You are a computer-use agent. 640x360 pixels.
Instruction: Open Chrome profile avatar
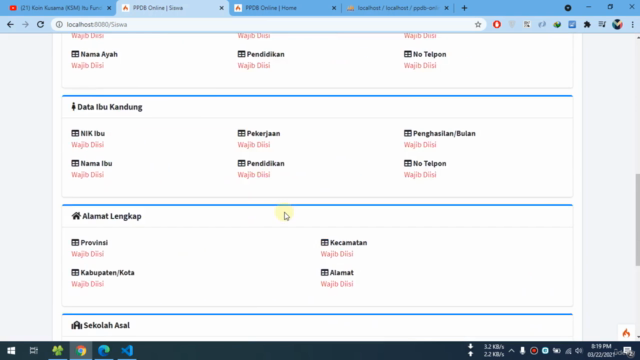coord(617,24)
